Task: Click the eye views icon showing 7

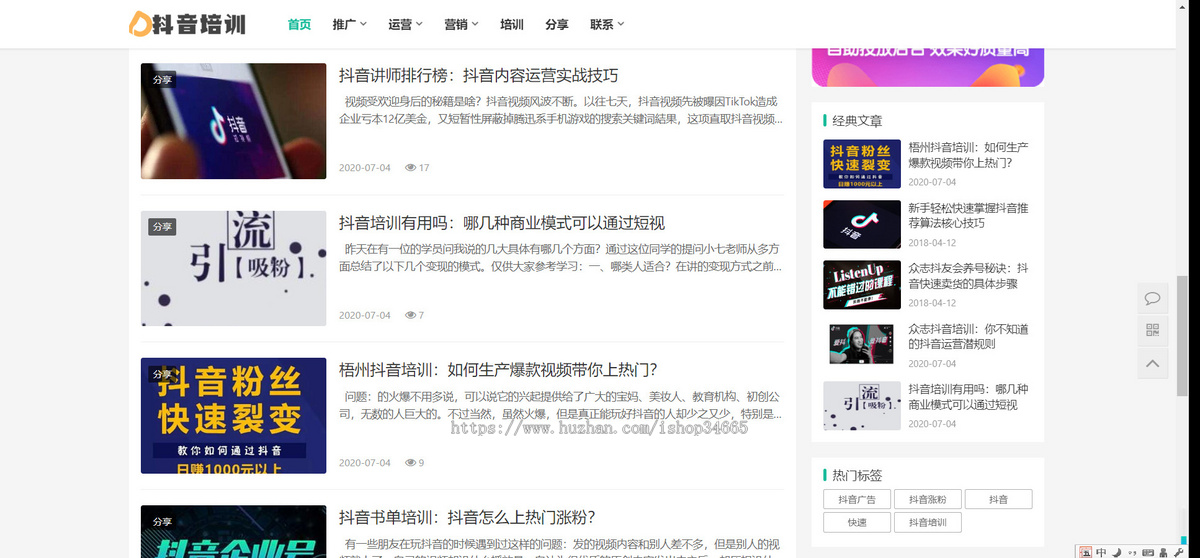Action: pos(410,315)
